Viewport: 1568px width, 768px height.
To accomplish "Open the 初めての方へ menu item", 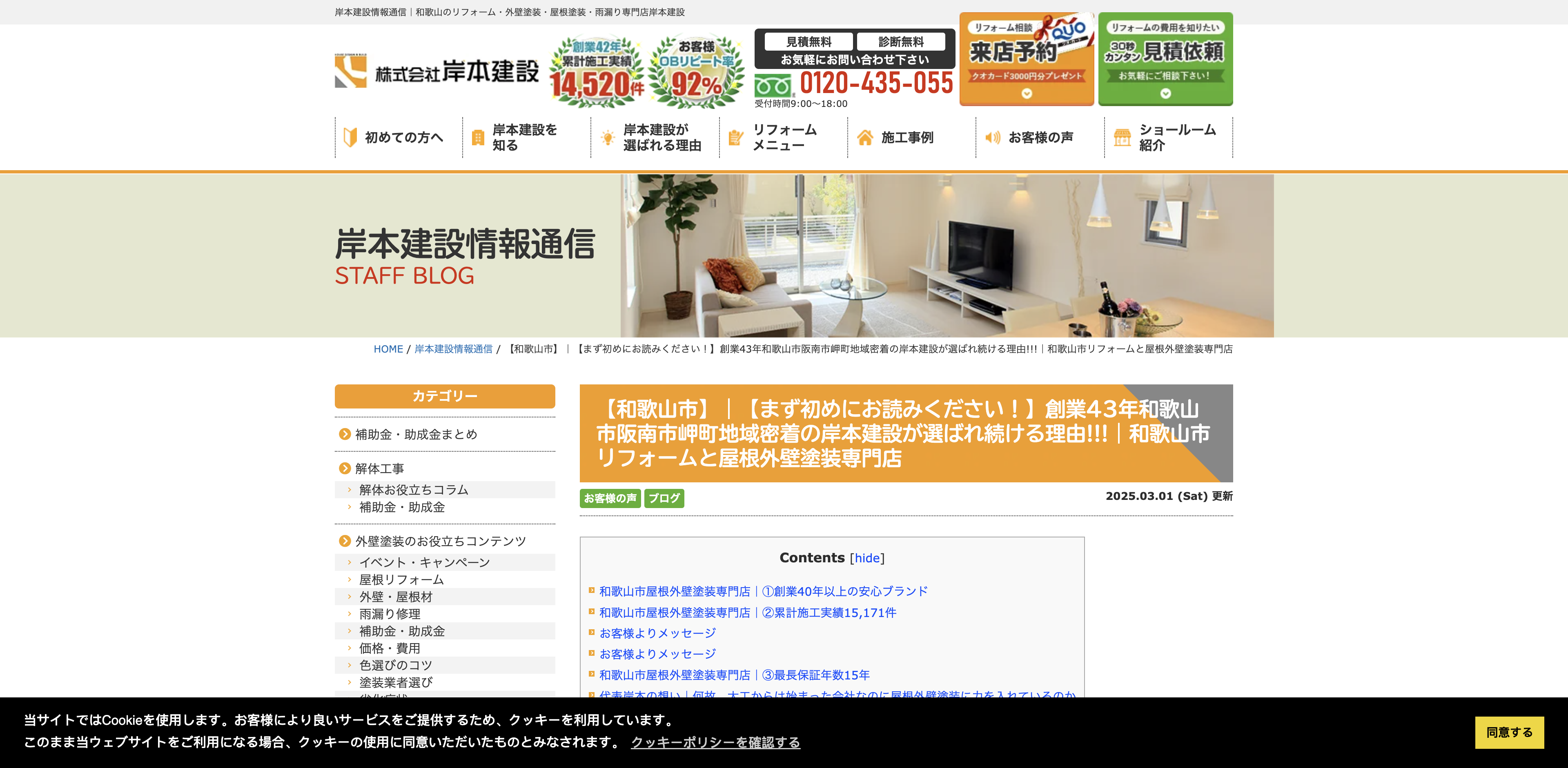I will click(399, 138).
